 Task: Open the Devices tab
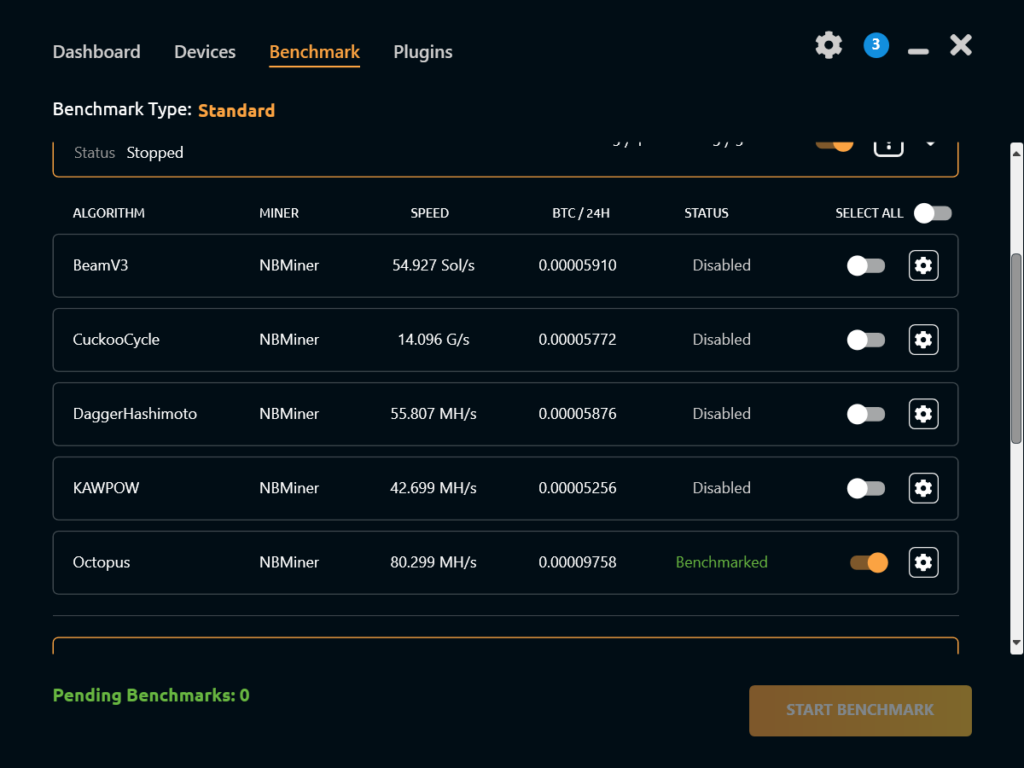(205, 52)
